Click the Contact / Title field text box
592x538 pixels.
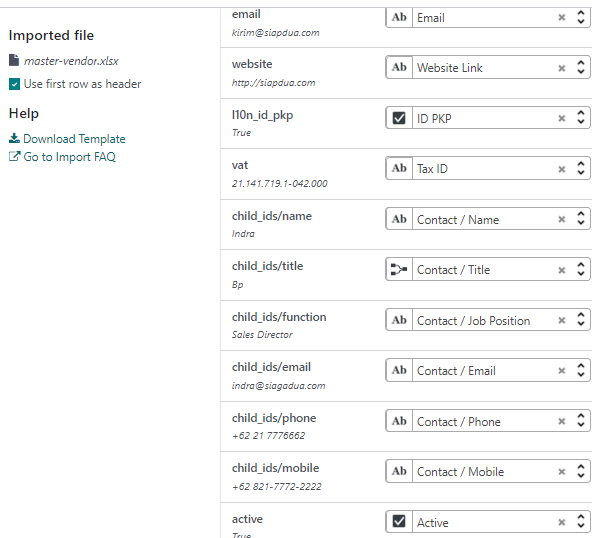(x=485, y=270)
